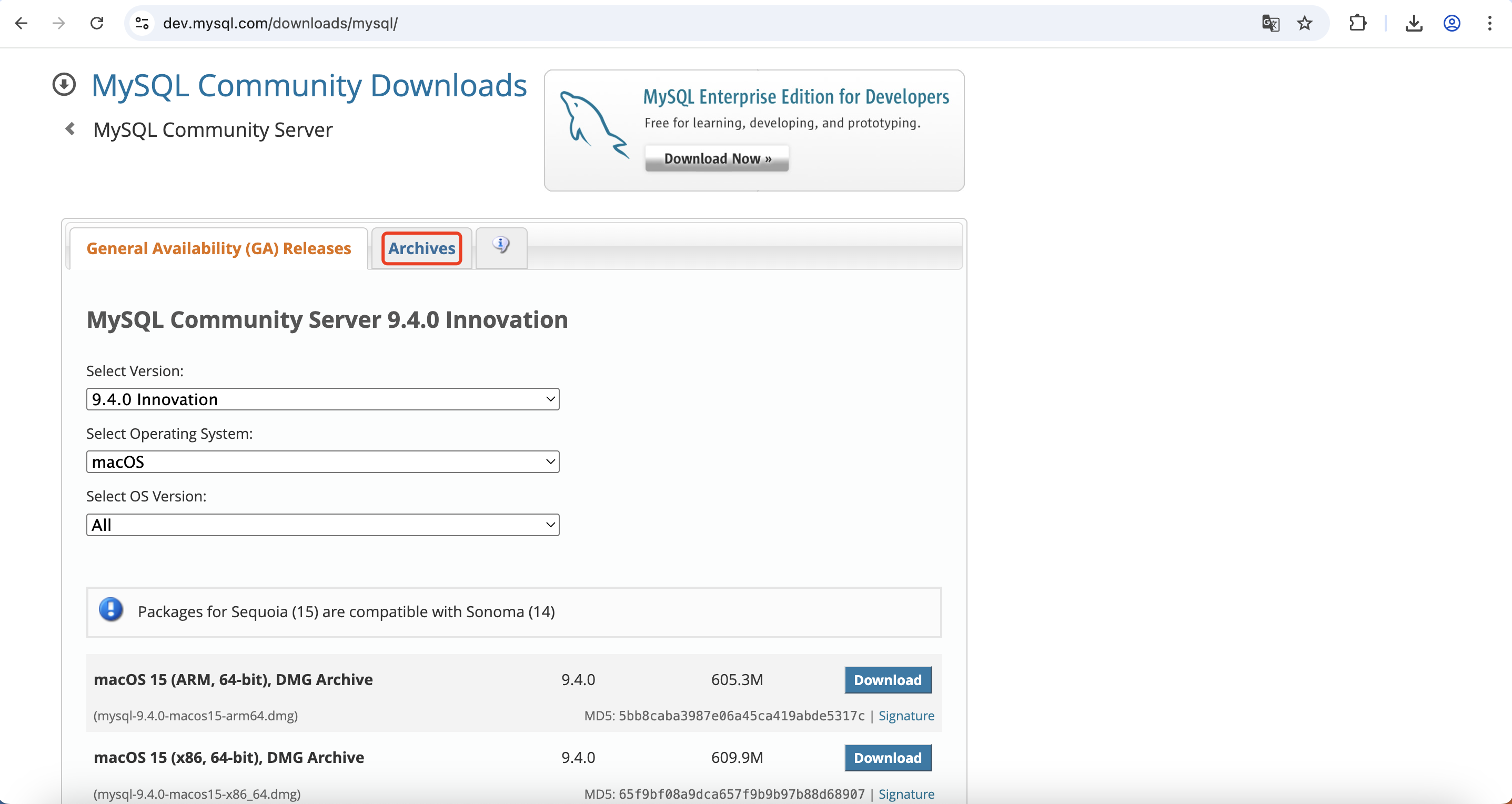The image size is (1512, 804).
Task: Open site information icon in address bar
Action: point(142,23)
